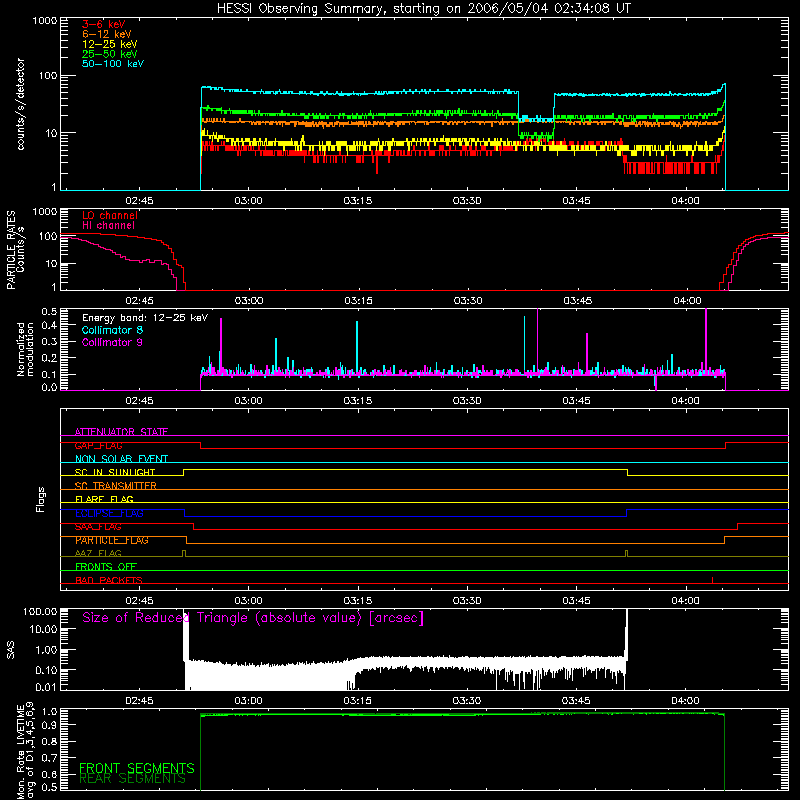
Task: Click the cyan Collimator 8 spike at 03:15
Action: click(x=357, y=347)
